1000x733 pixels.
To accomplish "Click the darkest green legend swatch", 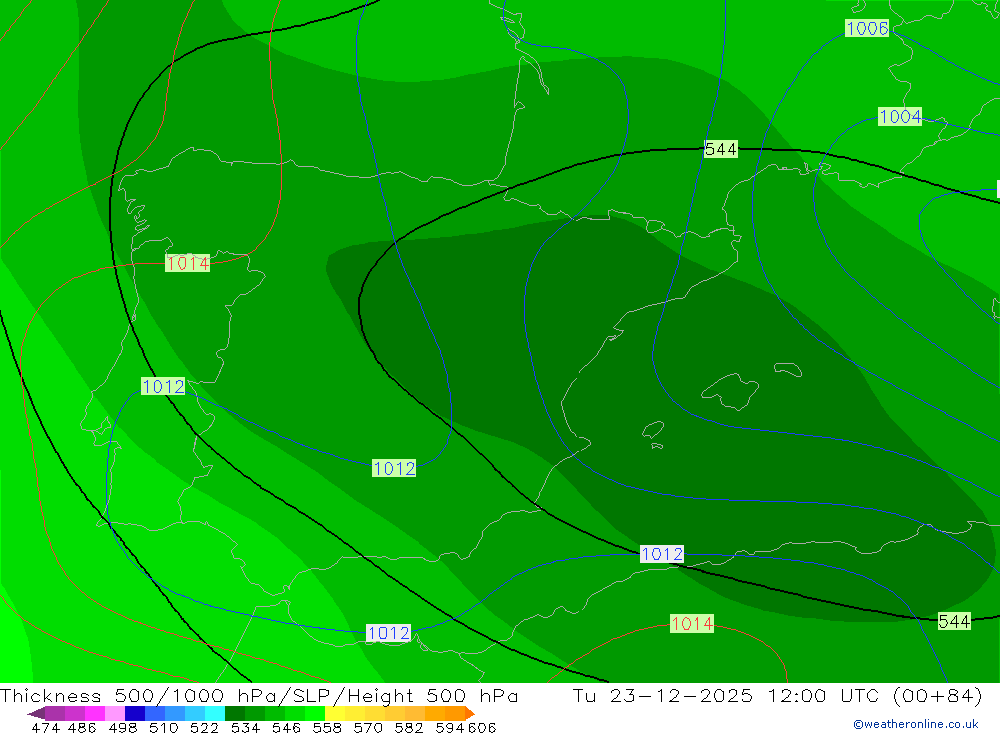I will tap(235, 713).
